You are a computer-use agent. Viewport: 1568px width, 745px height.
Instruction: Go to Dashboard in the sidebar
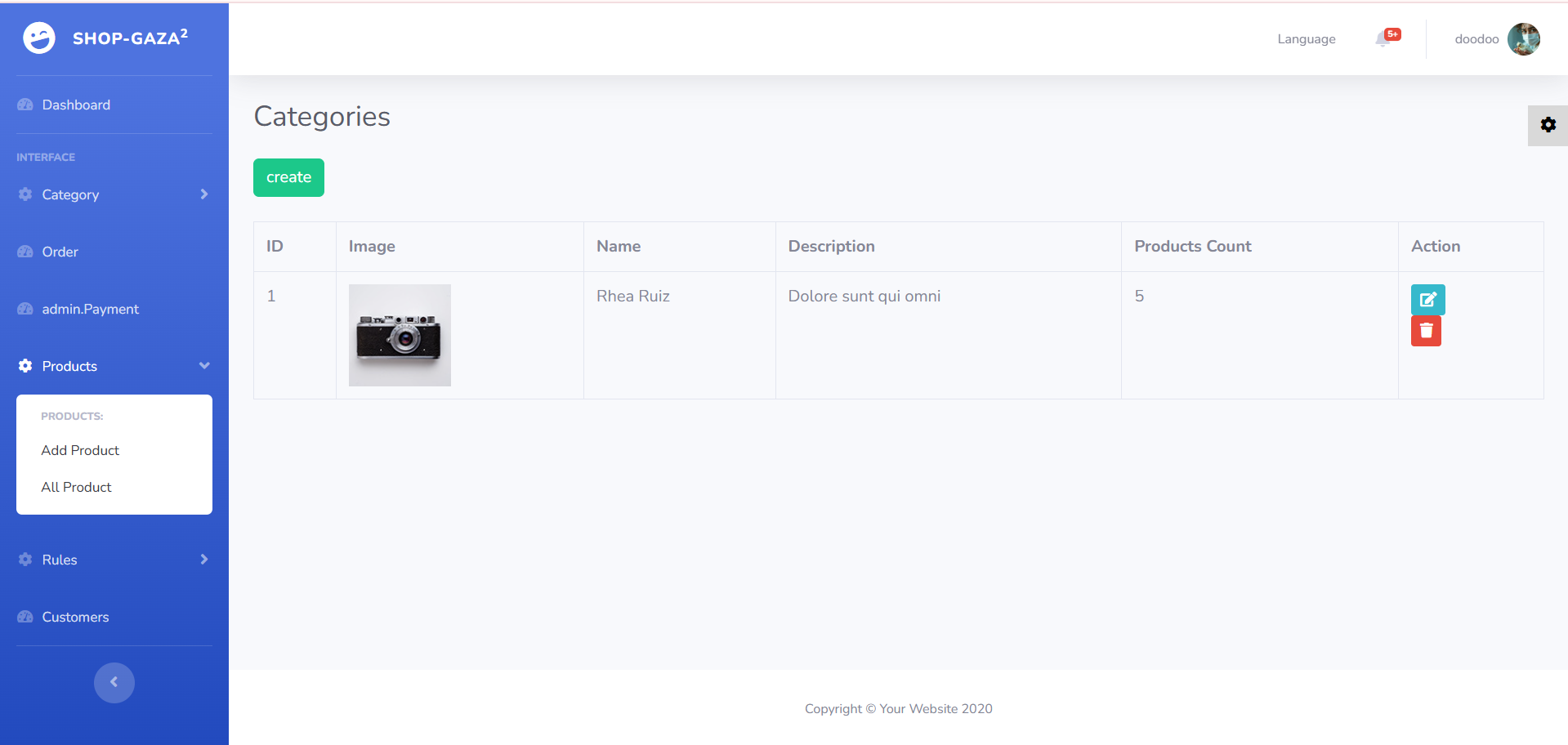click(76, 105)
